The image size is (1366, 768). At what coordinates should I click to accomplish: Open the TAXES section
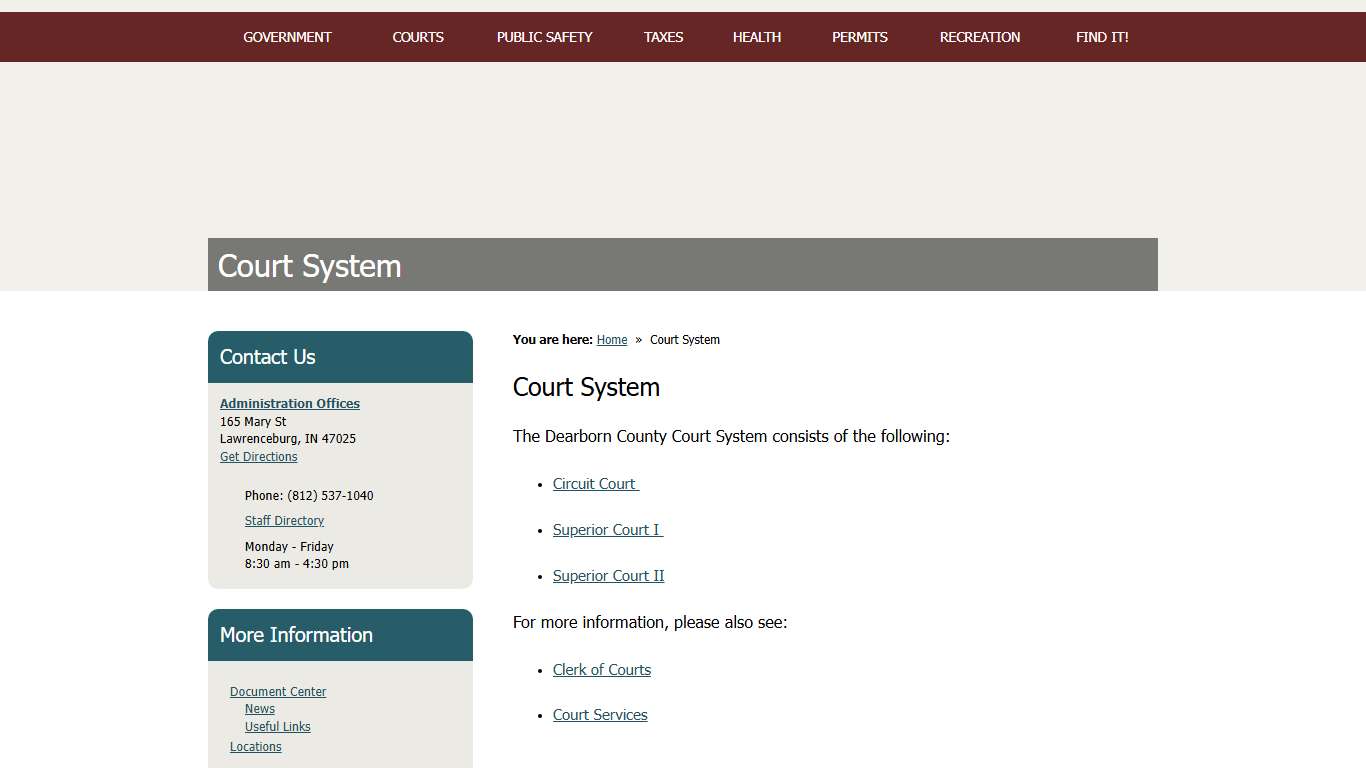click(663, 37)
